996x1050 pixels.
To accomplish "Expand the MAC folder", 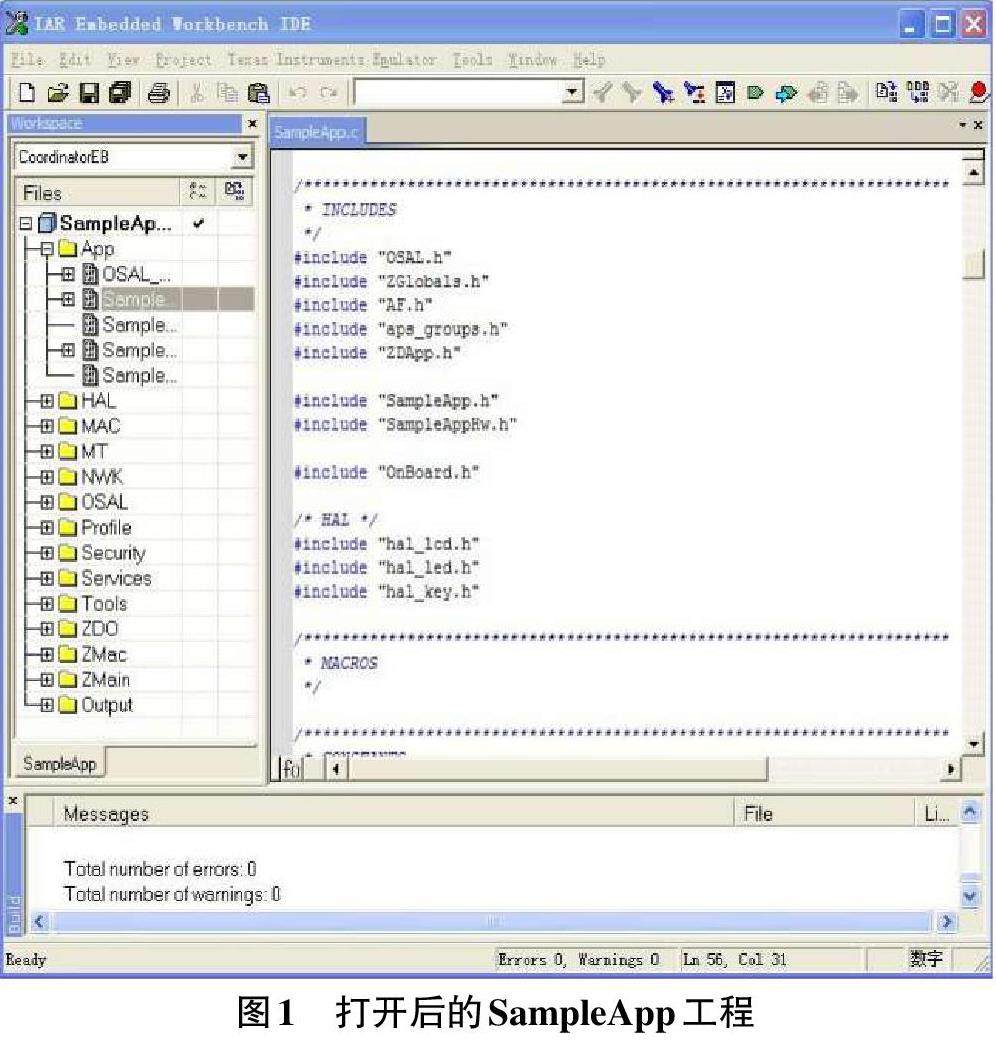I will [47, 427].
